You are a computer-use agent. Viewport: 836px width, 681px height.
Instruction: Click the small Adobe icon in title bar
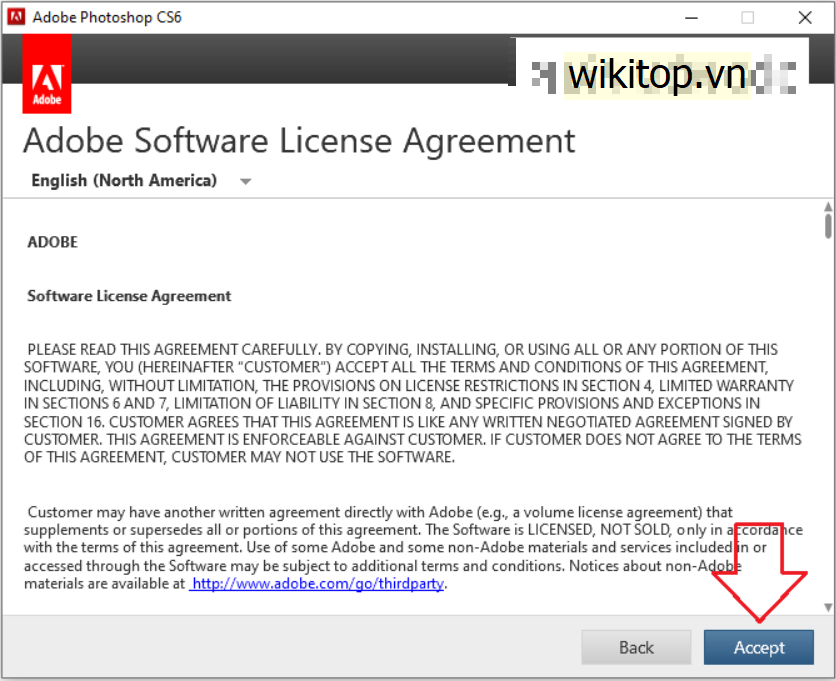click(x=16, y=17)
